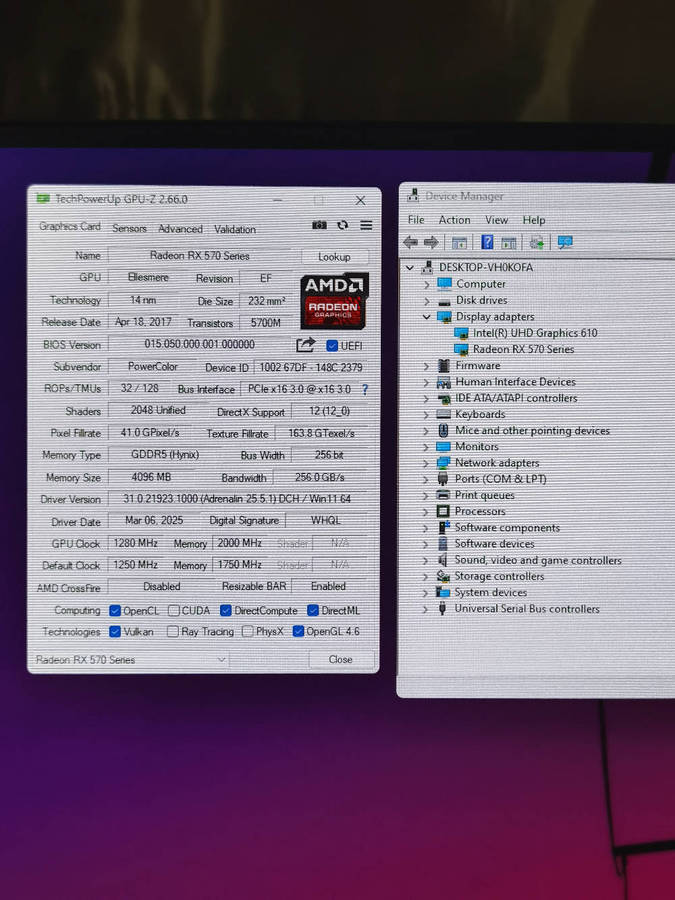Toggle the Ray Tracing checkbox
This screenshot has height=900, width=675.
coord(173,632)
